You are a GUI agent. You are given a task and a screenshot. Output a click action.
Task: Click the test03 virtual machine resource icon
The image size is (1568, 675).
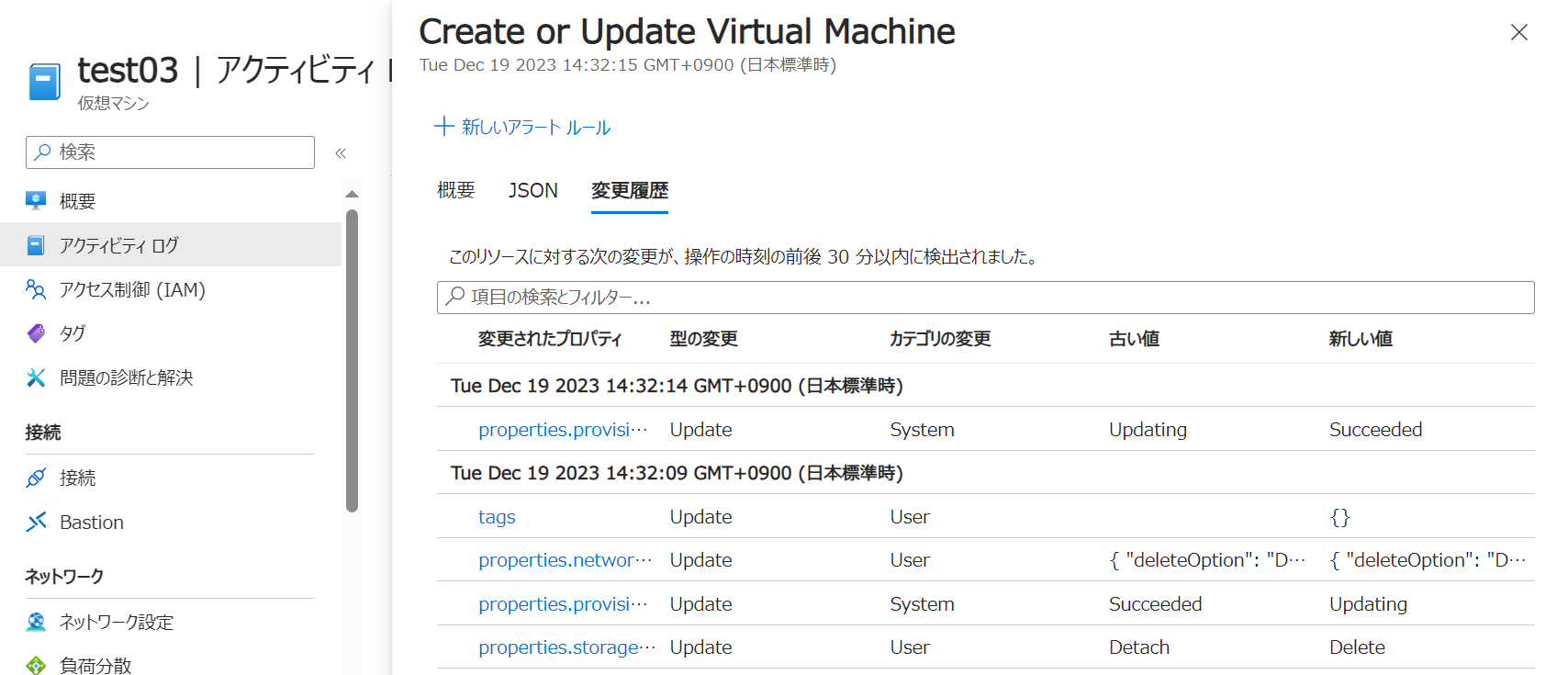point(44,82)
